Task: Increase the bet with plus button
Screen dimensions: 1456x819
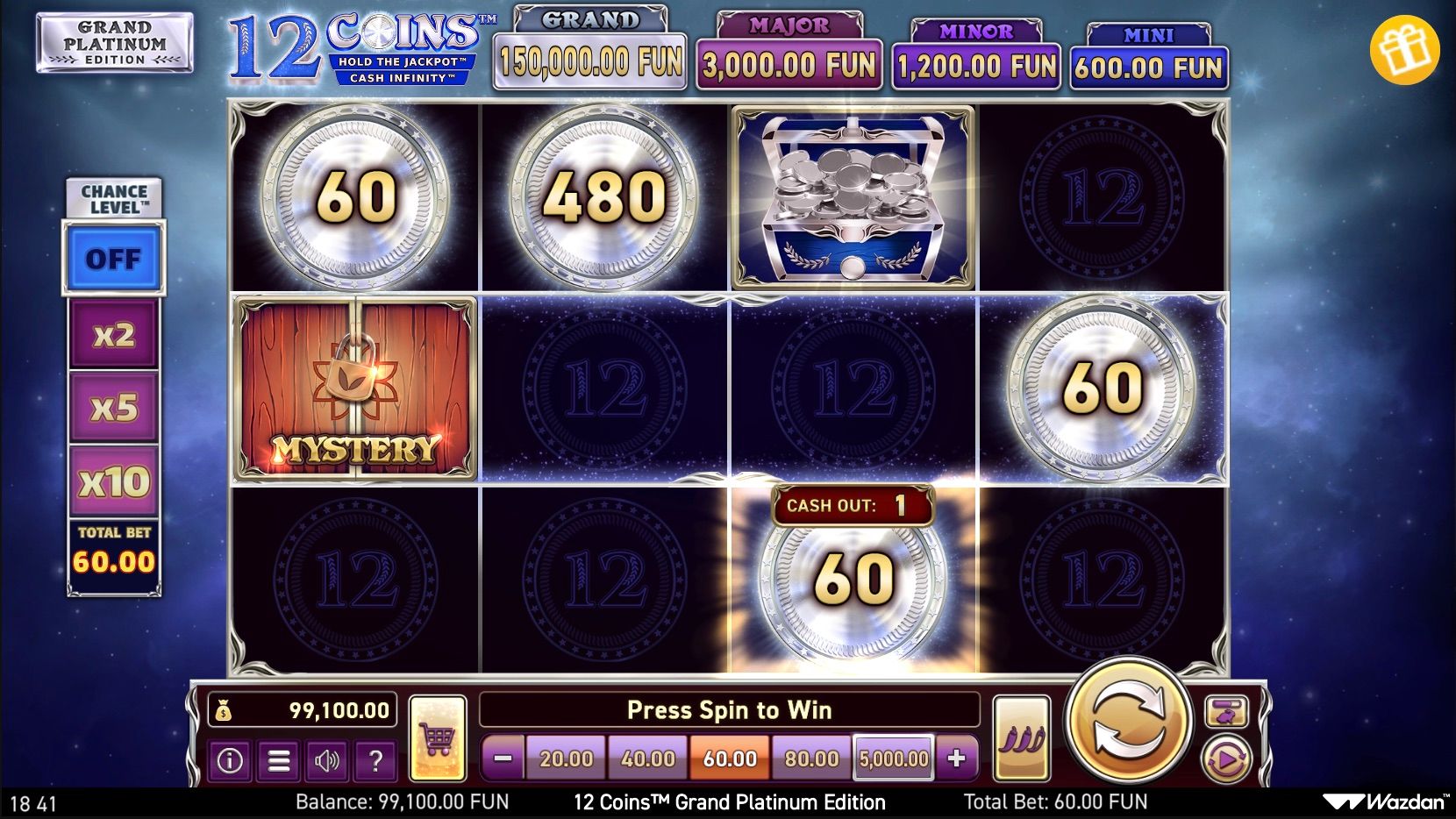Action: pyautogui.click(x=956, y=758)
